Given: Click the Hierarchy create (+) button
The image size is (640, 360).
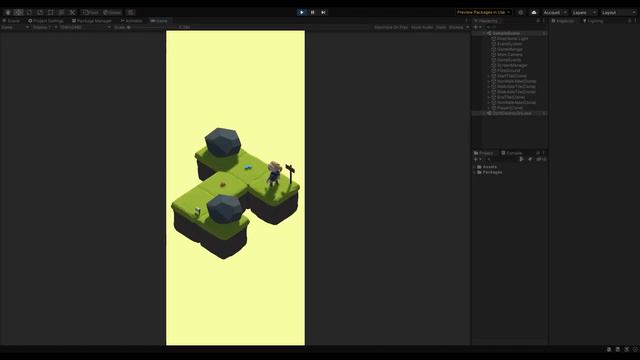Looking at the screenshot, I should (x=477, y=27).
